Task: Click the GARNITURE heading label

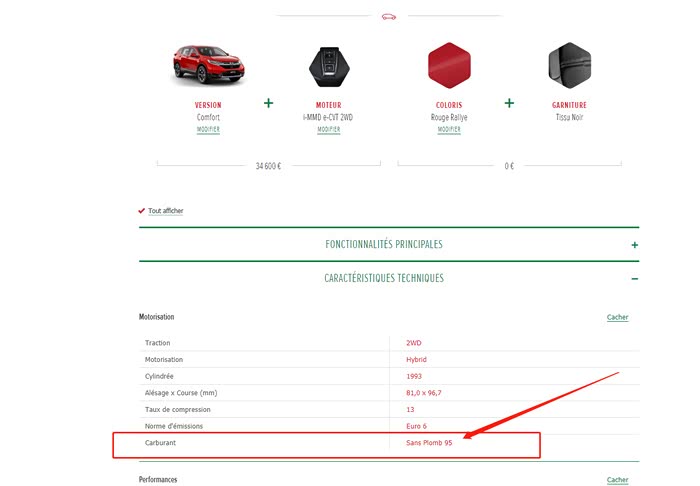Action: click(x=569, y=105)
